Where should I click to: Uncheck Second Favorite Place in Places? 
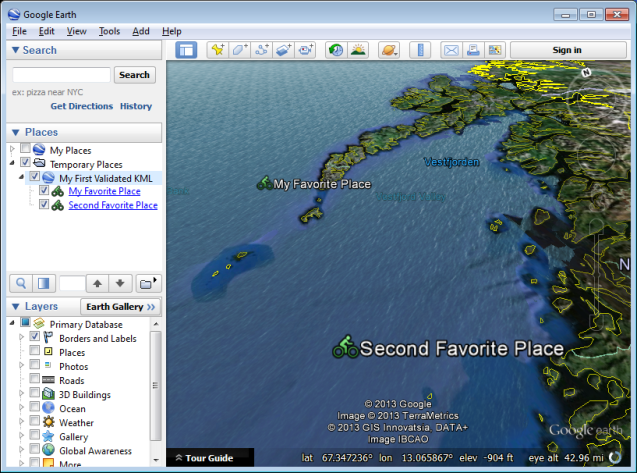point(44,205)
